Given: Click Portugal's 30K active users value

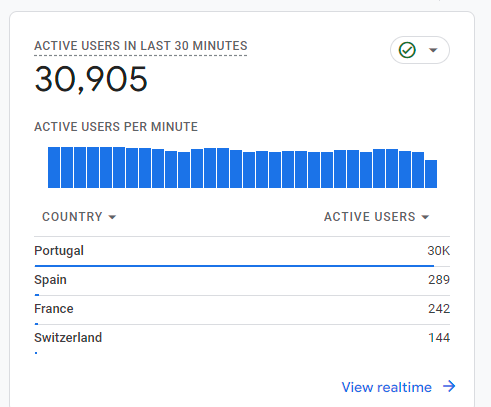Looking at the screenshot, I should click(438, 251).
